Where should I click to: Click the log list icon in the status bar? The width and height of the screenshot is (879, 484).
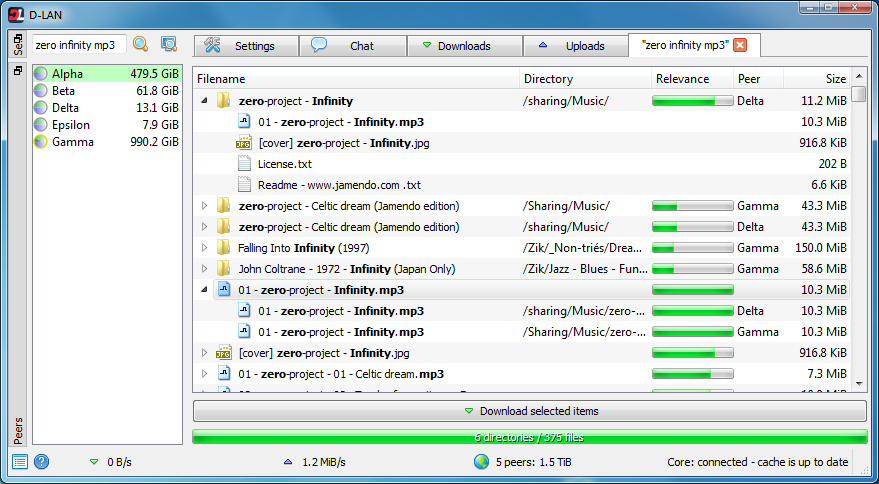[x=20, y=462]
